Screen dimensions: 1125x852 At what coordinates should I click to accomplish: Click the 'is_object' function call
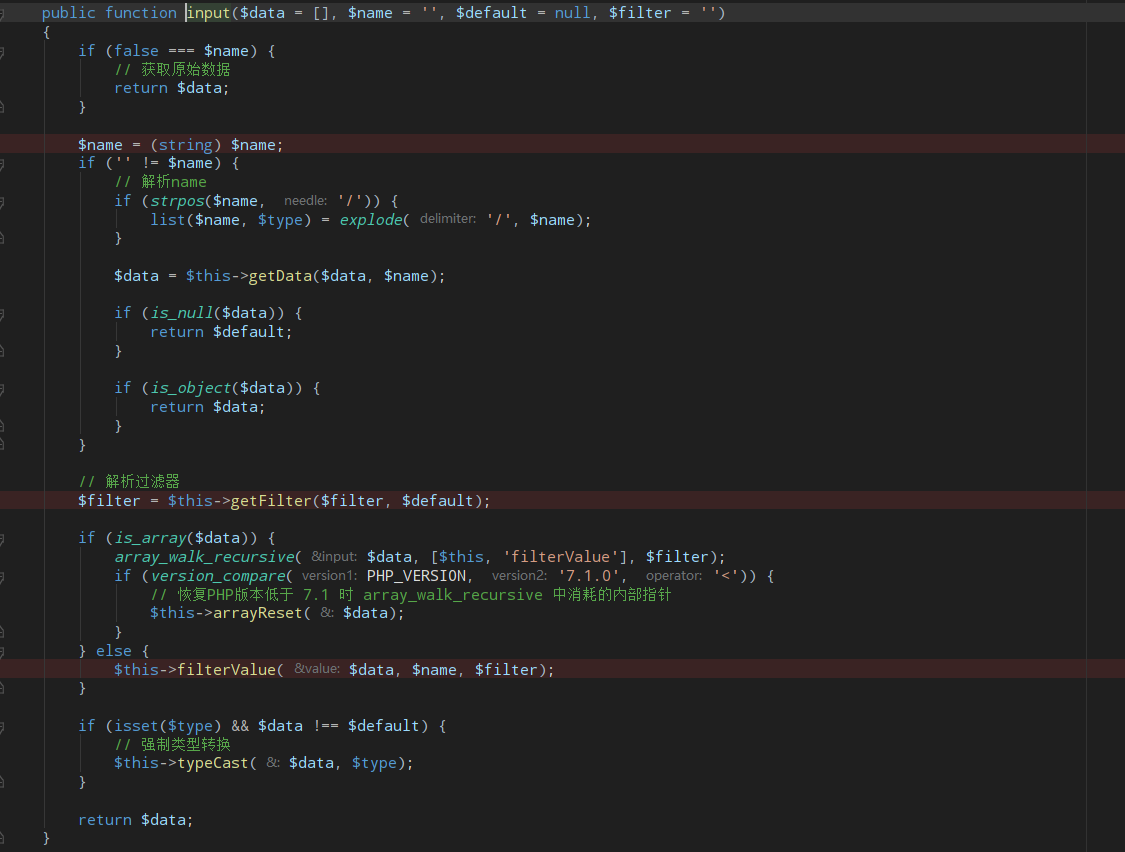(x=191, y=388)
